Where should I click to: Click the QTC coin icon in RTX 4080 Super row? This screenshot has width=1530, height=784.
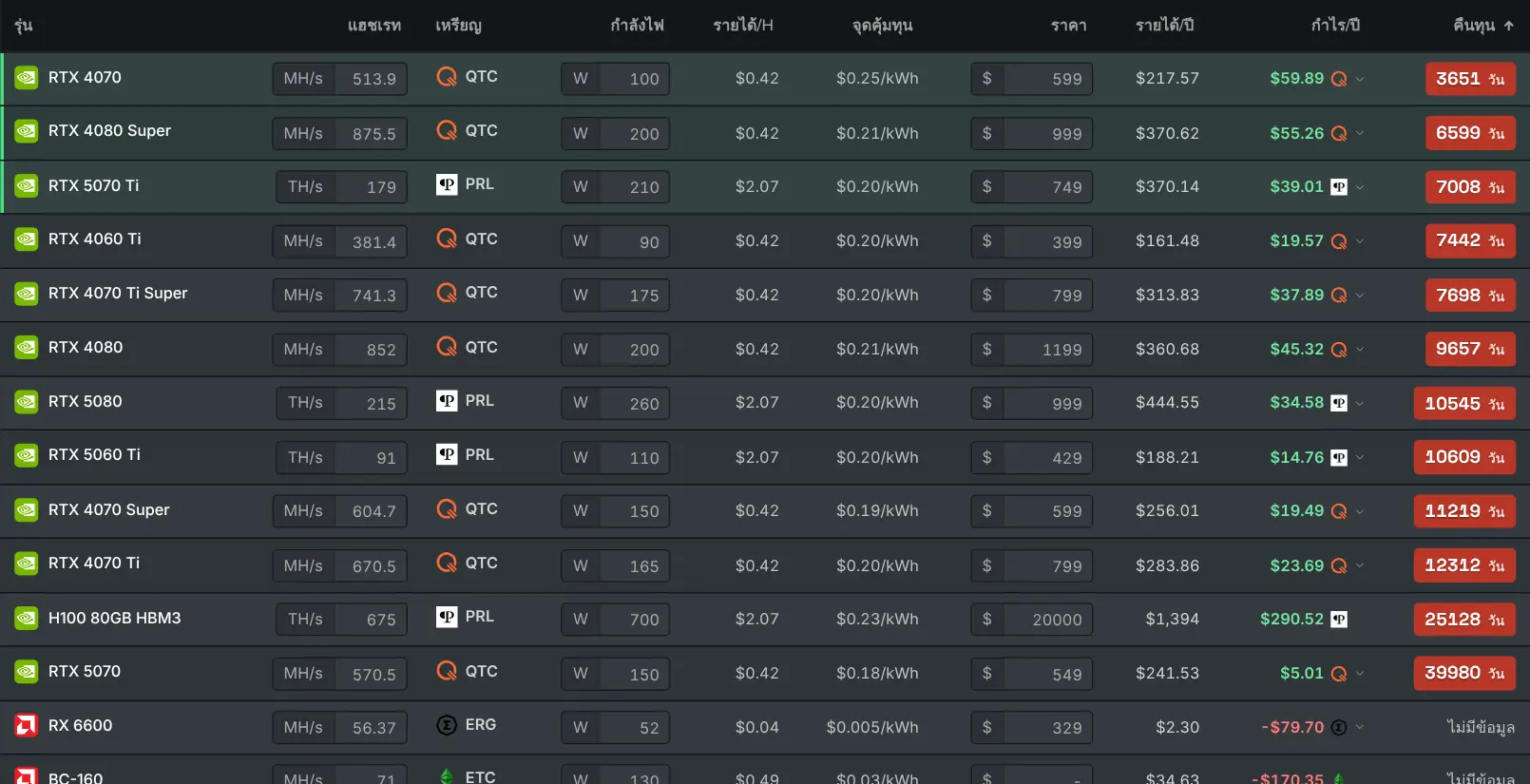point(447,130)
